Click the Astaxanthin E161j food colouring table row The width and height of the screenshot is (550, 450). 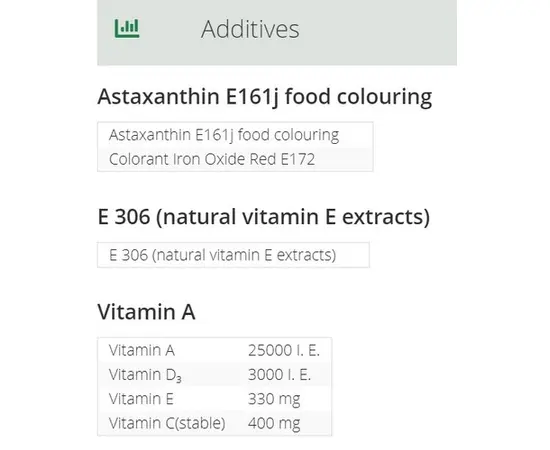[235, 135]
